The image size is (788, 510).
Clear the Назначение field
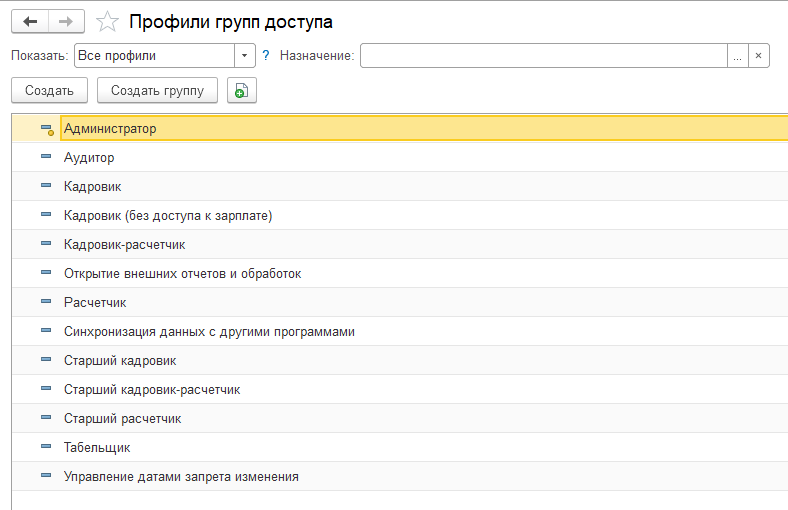click(759, 56)
